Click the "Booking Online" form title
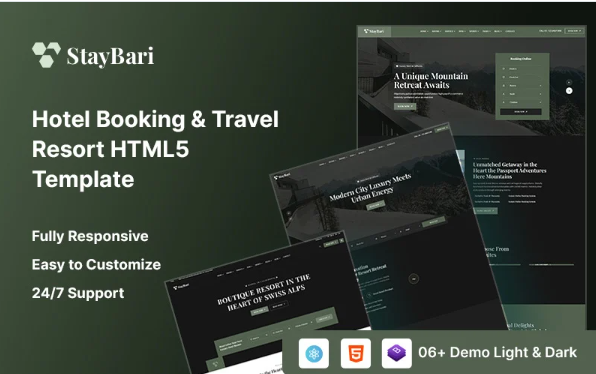This screenshot has width=596, height=374. click(521, 59)
